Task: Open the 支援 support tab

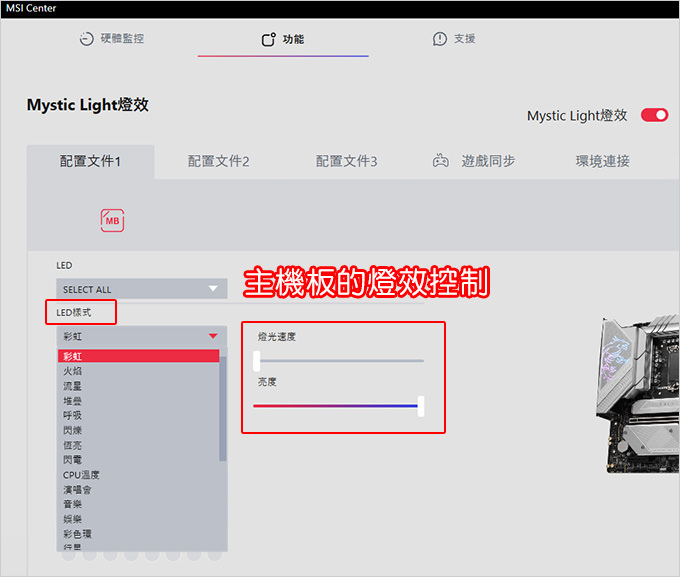Action: point(454,39)
